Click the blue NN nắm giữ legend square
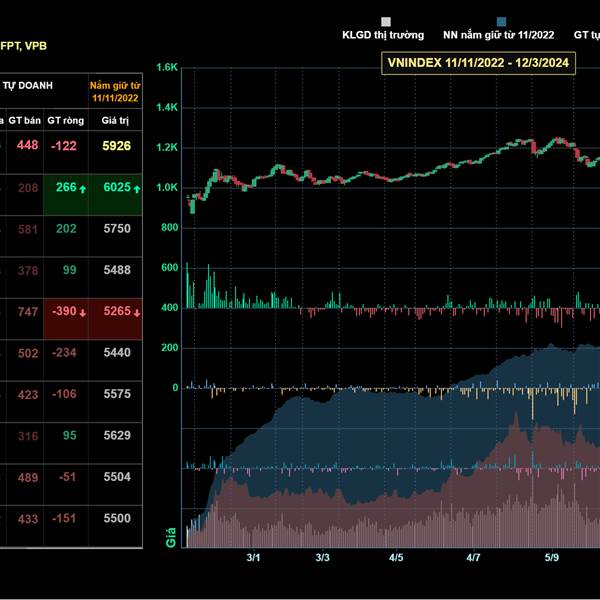Screen dimensions: 600x600 click(501, 20)
